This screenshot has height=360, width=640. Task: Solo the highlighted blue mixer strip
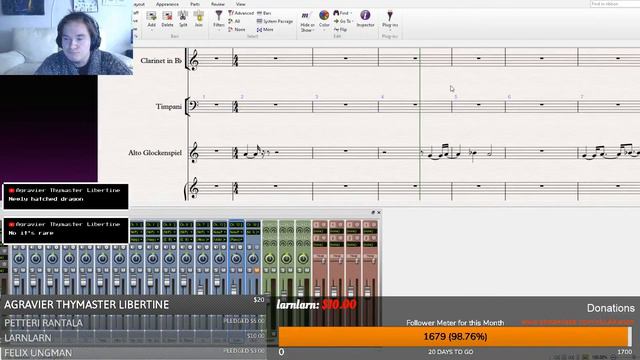tap(233, 270)
